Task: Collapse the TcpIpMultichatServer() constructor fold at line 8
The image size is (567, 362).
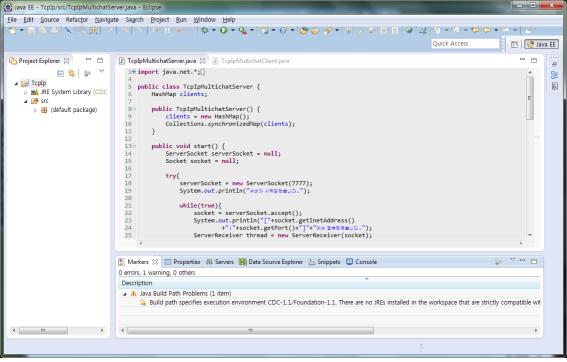Action: click(134, 109)
